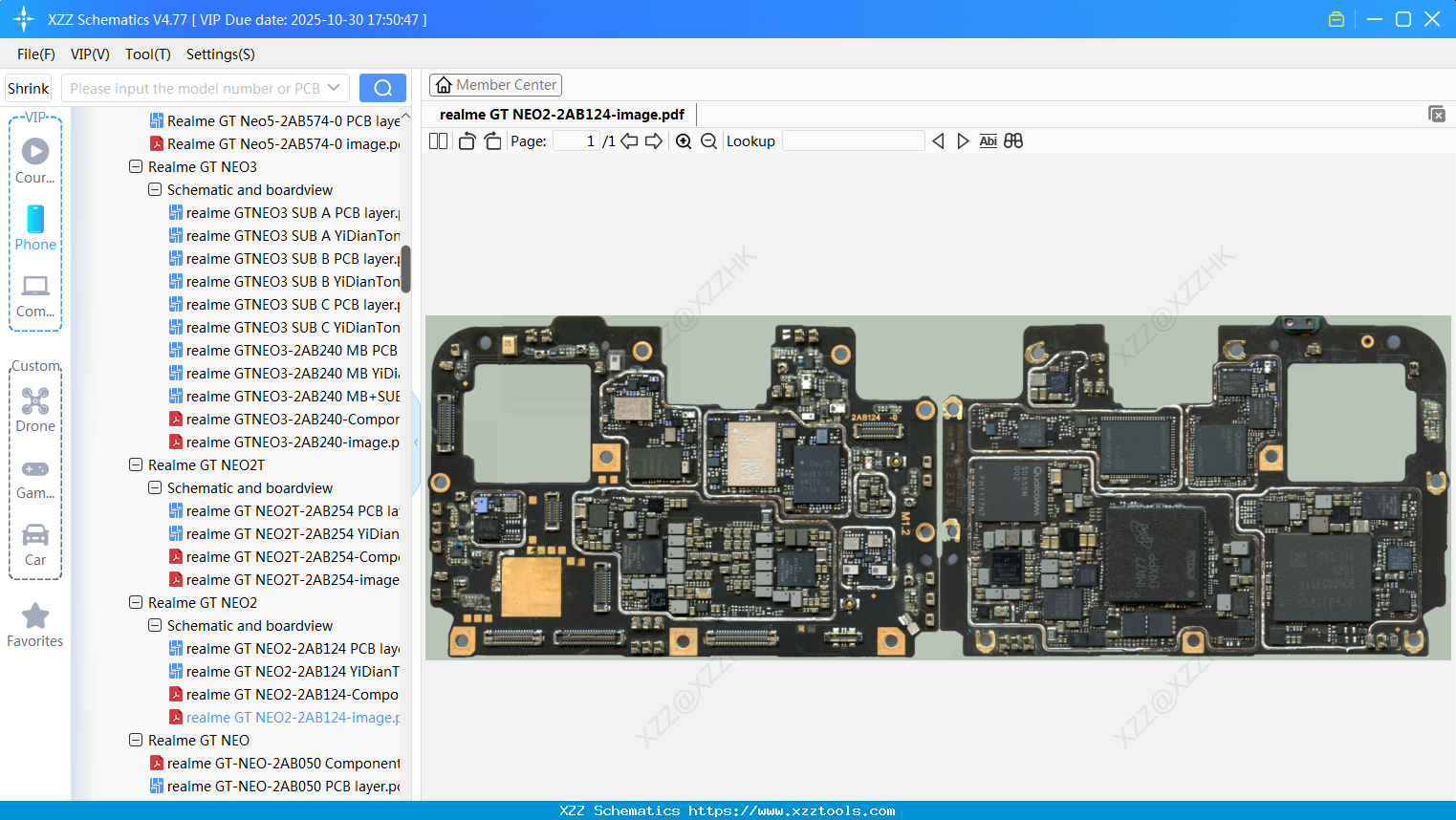Open the Course section in the sidebar
This screenshot has height=820, width=1456.
[x=35, y=161]
